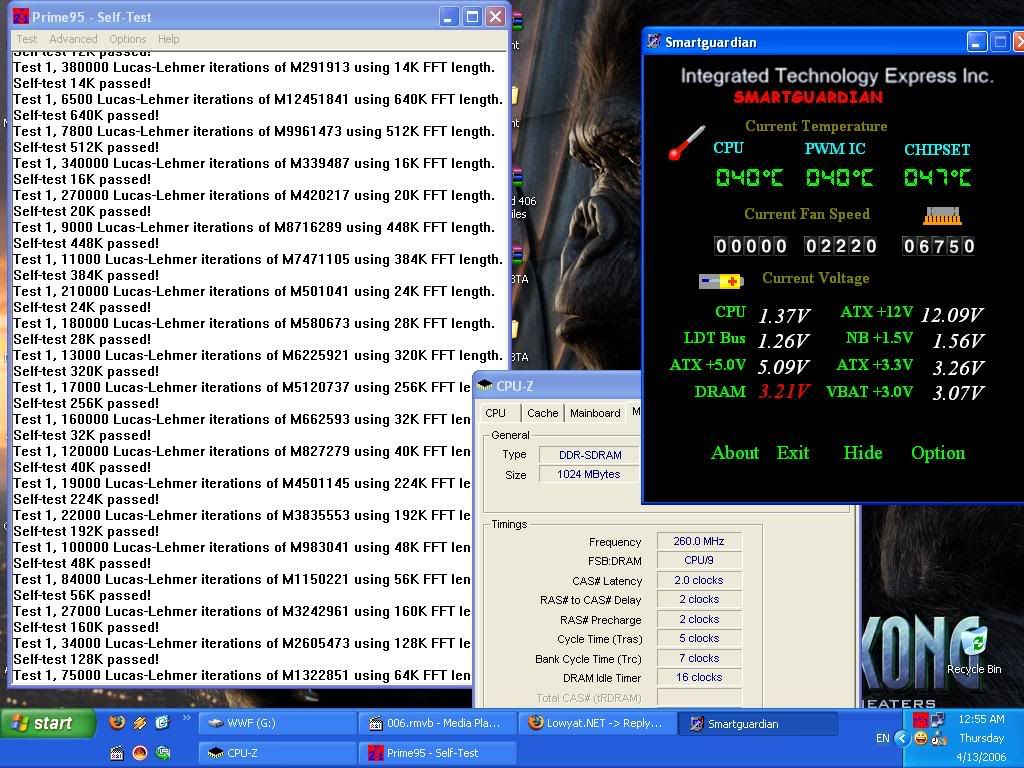1024x768 pixels.
Task: Click the Firefox quick launch icon
Action: point(117,723)
